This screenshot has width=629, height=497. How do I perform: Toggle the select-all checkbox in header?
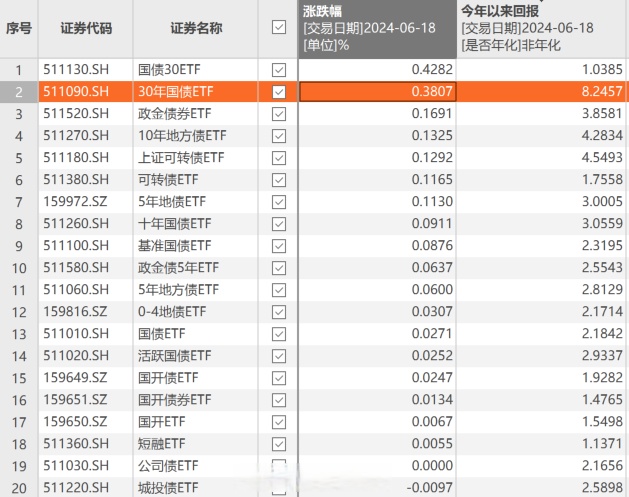(279, 27)
